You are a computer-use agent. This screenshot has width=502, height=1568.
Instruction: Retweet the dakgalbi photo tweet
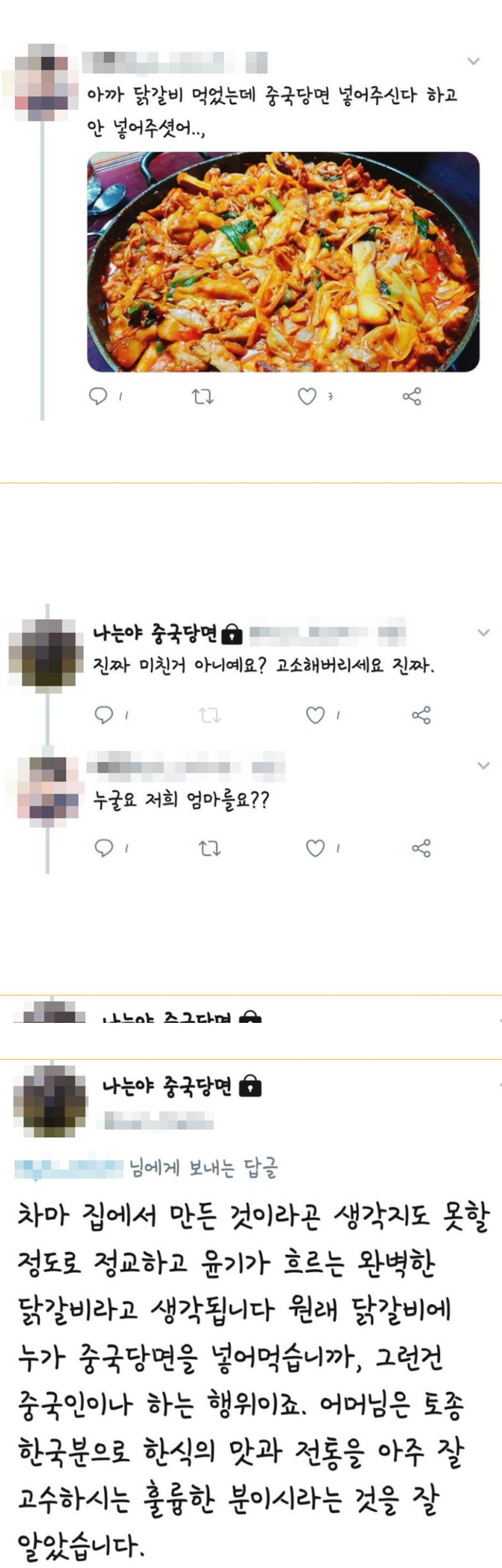(203, 397)
